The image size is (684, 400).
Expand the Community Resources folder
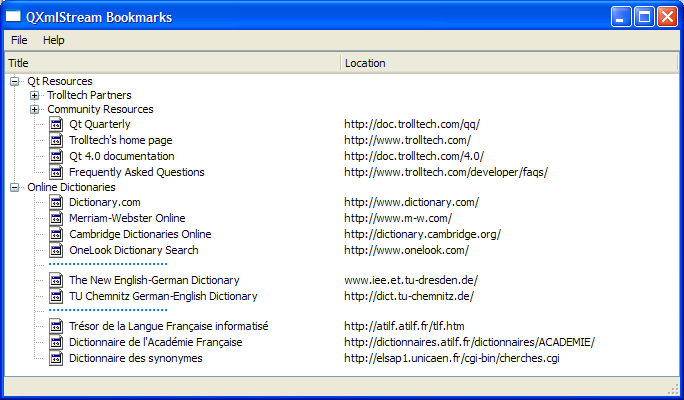click(35, 110)
